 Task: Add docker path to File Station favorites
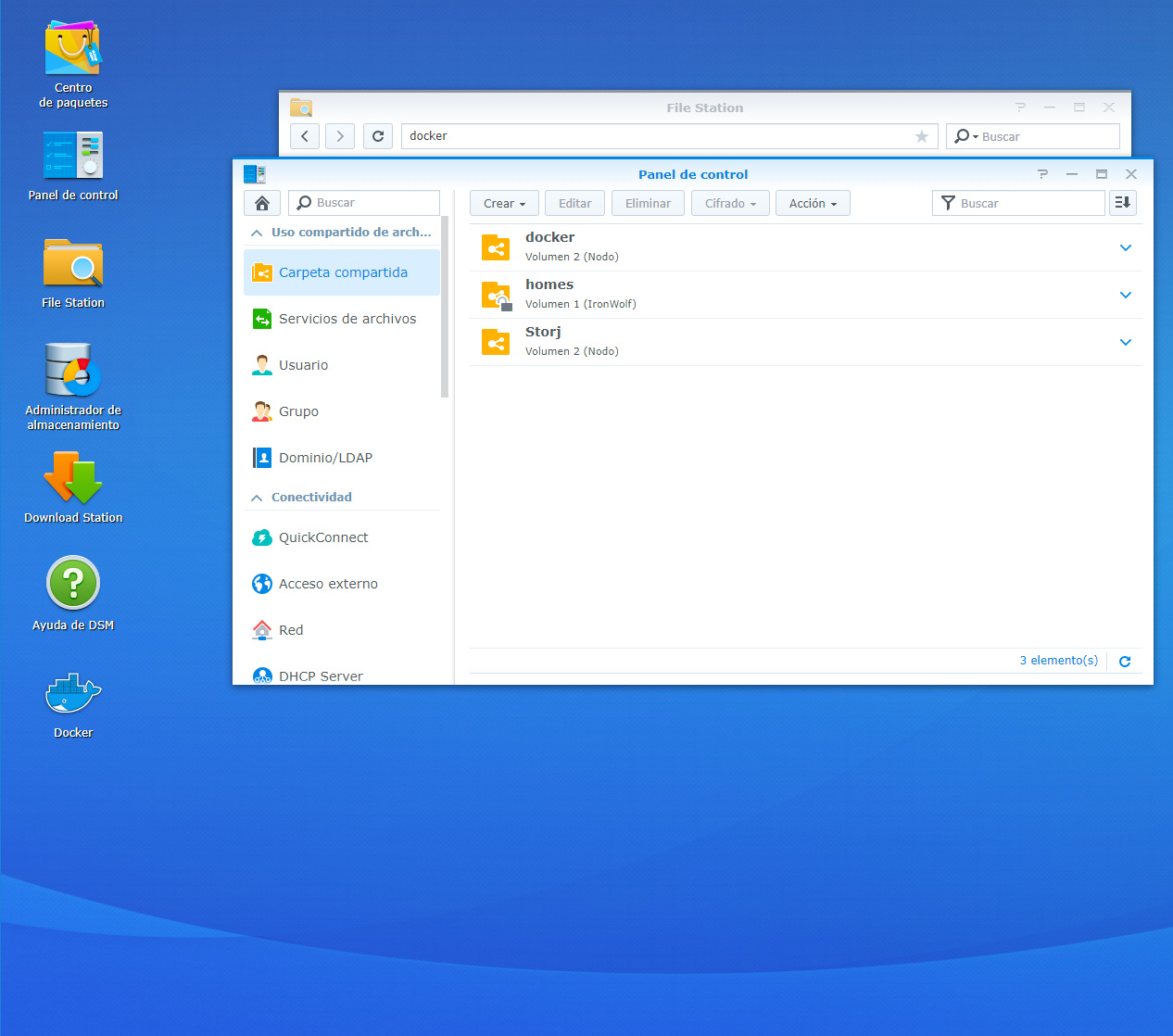tap(922, 136)
